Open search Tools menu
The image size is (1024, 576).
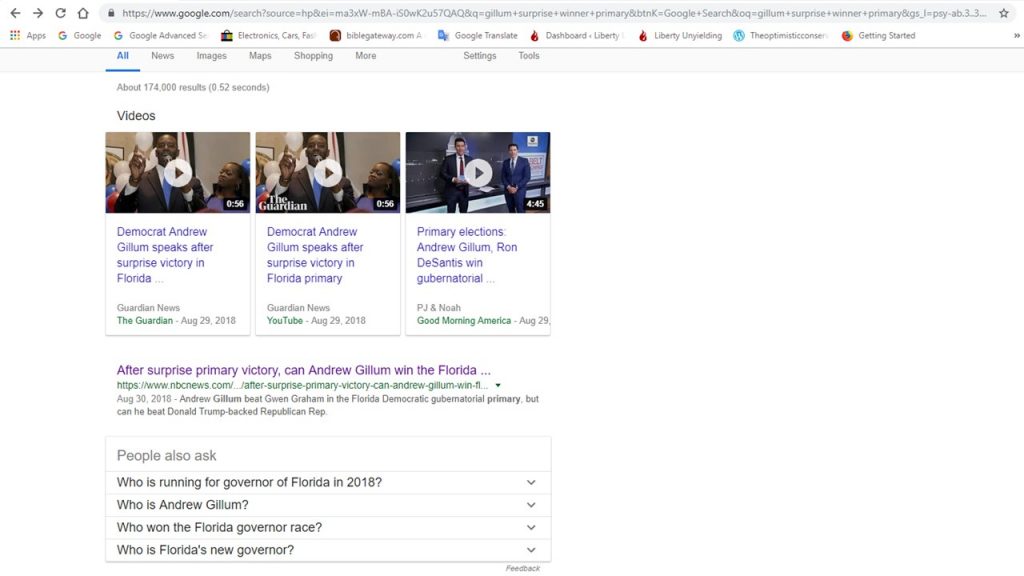(x=529, y=56)
